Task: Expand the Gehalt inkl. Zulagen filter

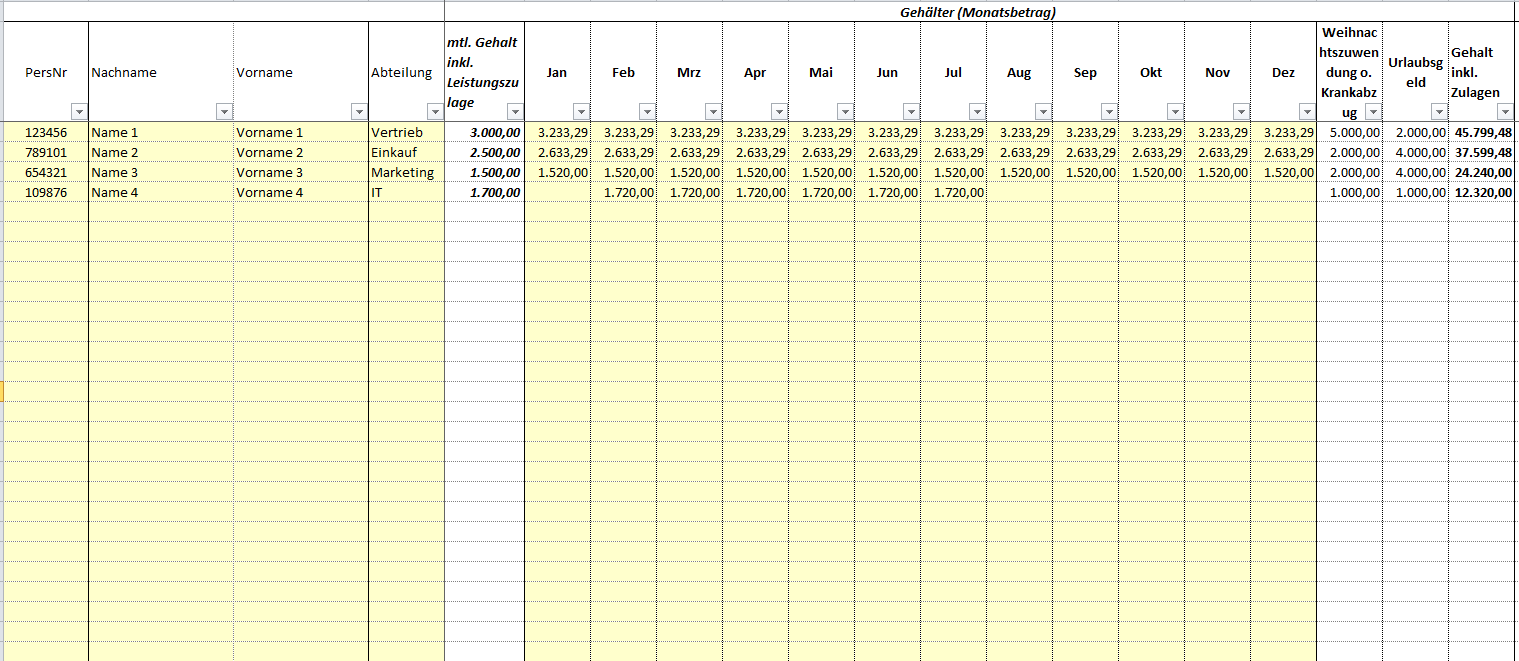Action: point(1505,112)
